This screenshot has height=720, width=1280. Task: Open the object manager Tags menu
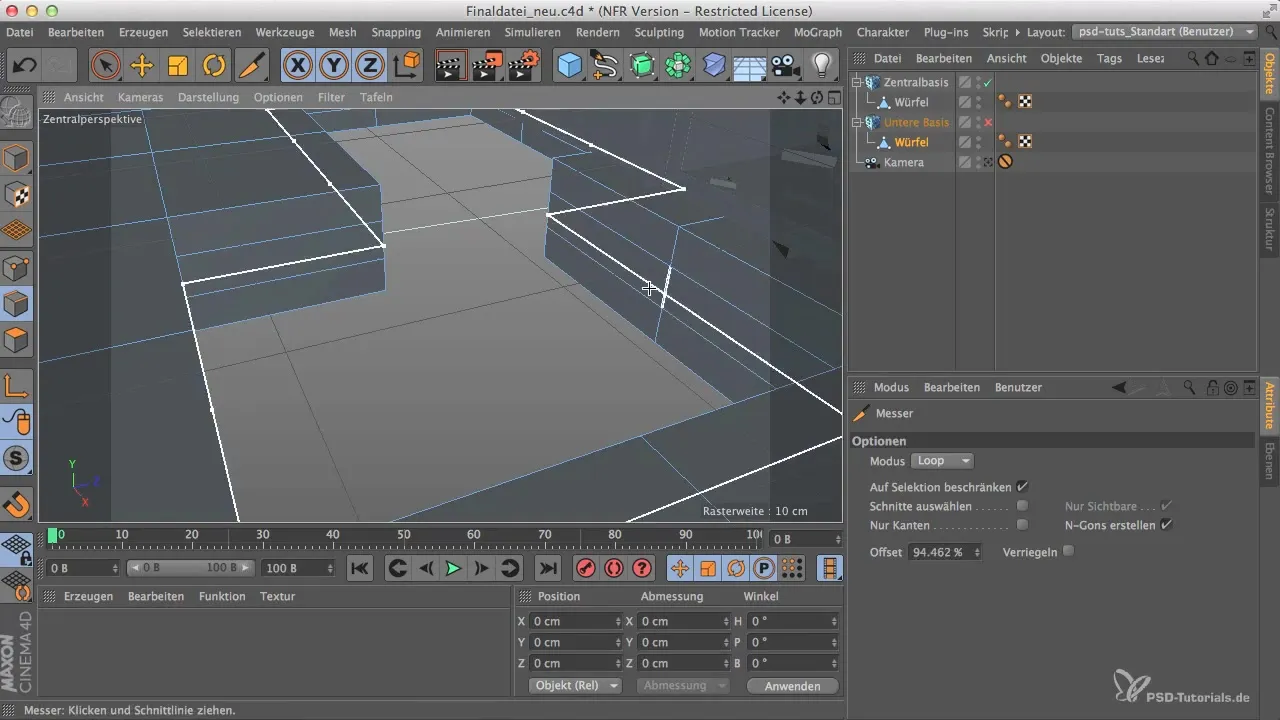click(1109, 58)
